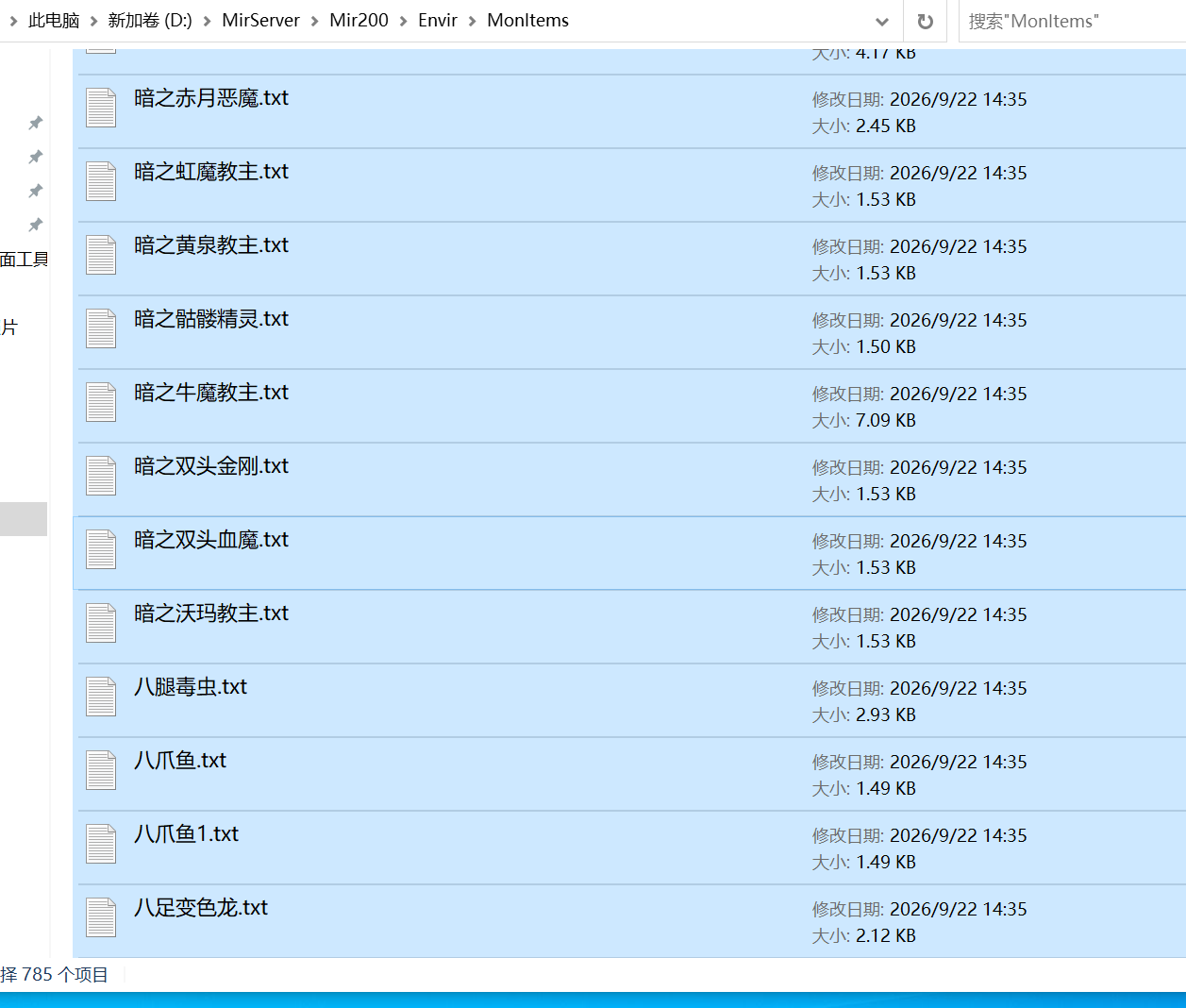The height and width of the screenshot is (1008, 1186).
Task: Click the size 7.09 KB of 暗之牛魔教主.txt
Action: (886, 420)
